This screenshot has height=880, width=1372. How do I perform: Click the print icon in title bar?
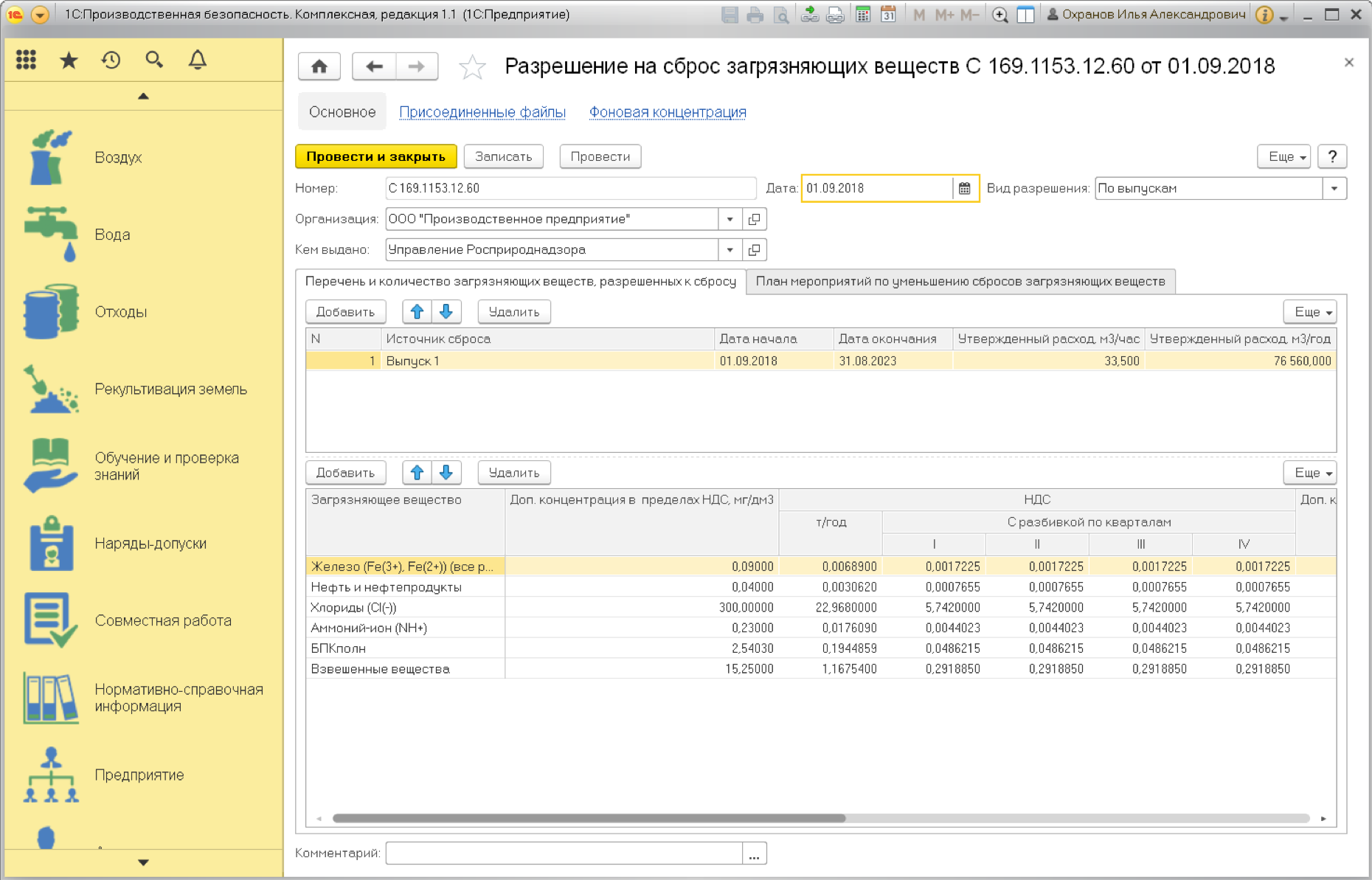[x=755, y=15]
